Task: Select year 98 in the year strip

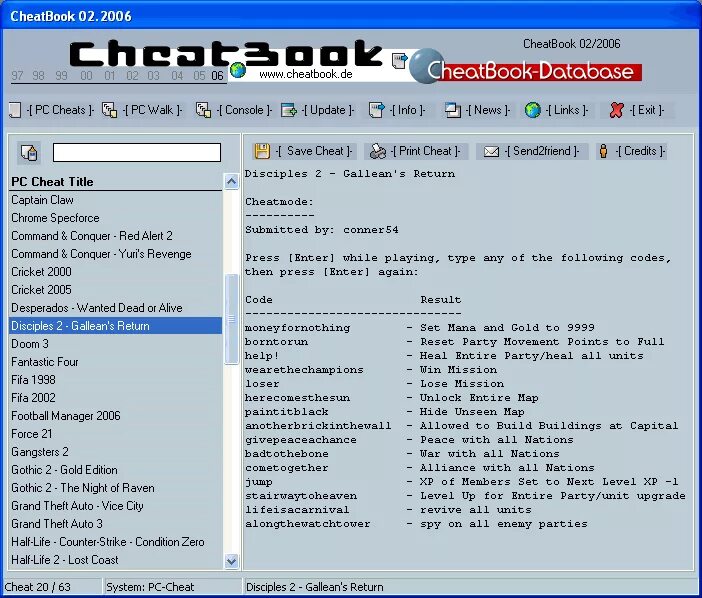Action: pyautogui.click(x=39, y=75)
